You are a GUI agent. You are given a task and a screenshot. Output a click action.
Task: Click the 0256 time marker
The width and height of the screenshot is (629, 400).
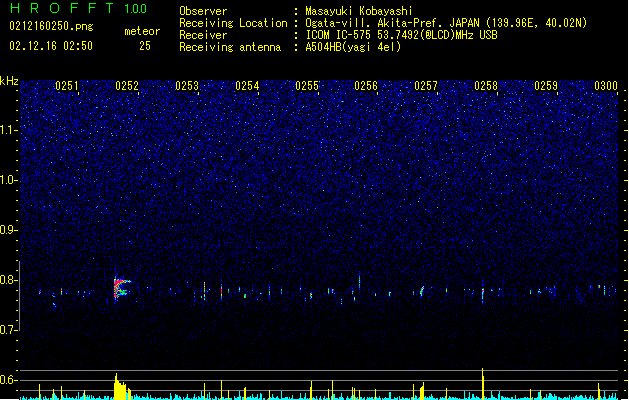(x=366, y=86)
